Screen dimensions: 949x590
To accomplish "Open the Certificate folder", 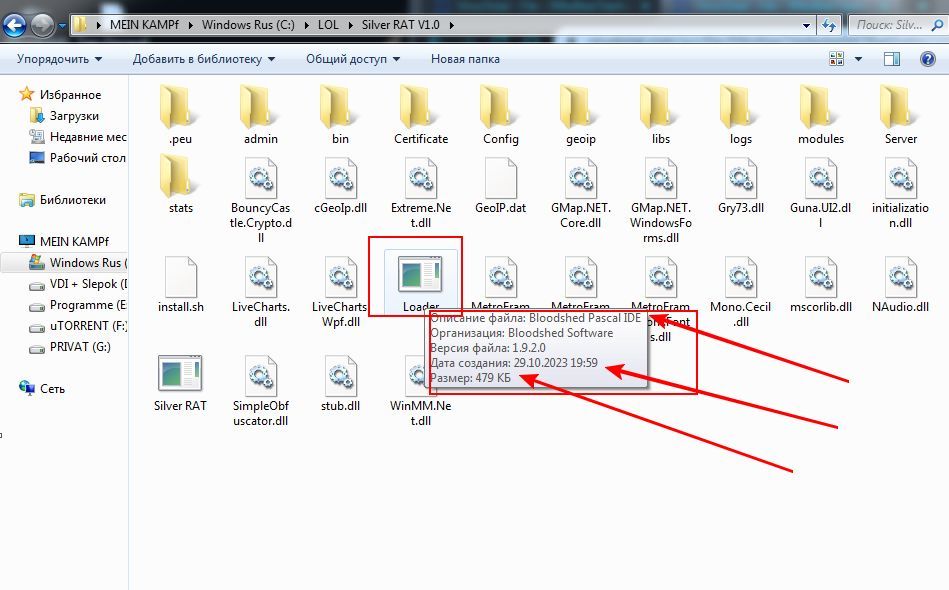I will (421, 115).
